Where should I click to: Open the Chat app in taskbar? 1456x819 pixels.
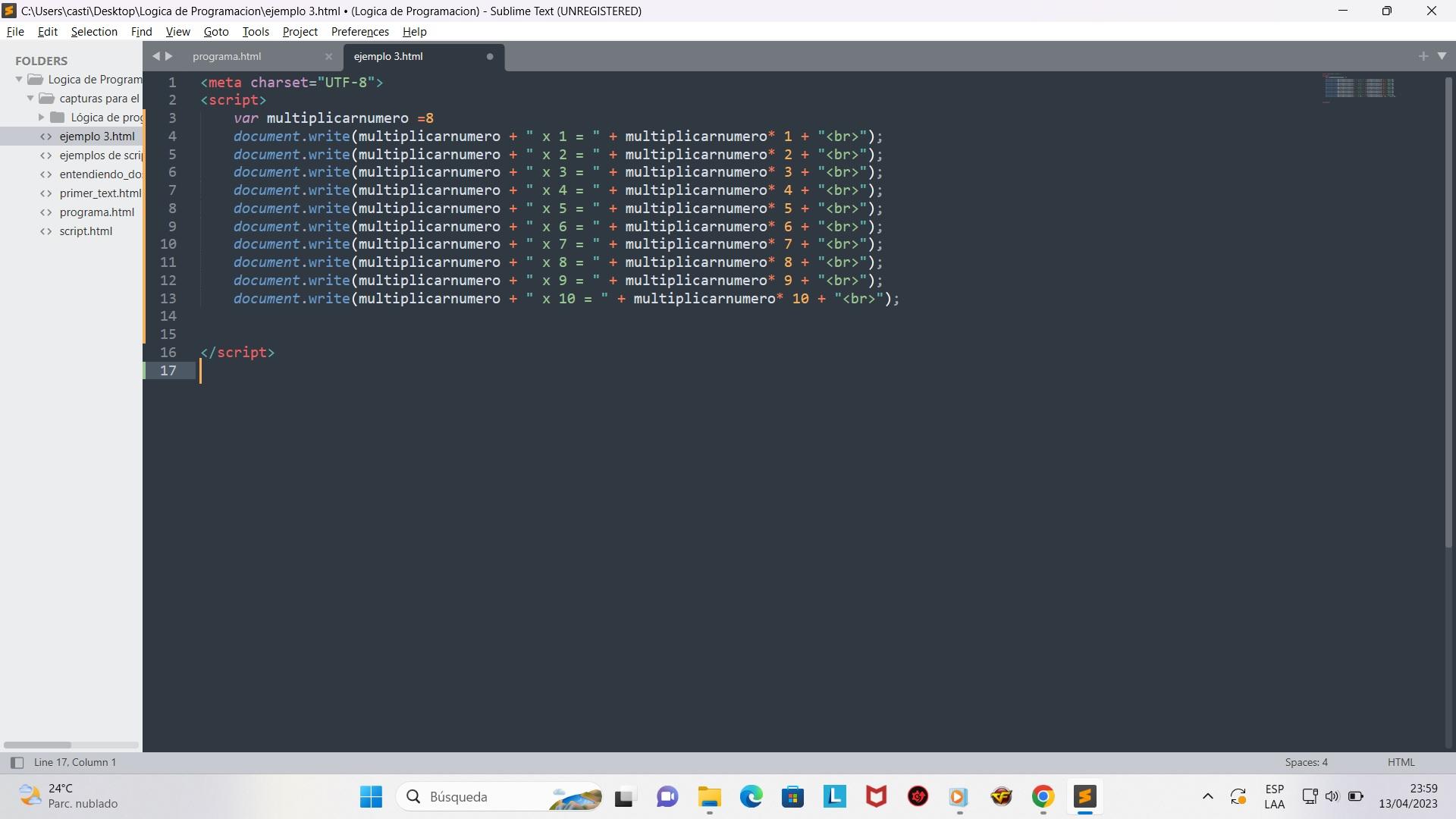click(x=667, y=797)
